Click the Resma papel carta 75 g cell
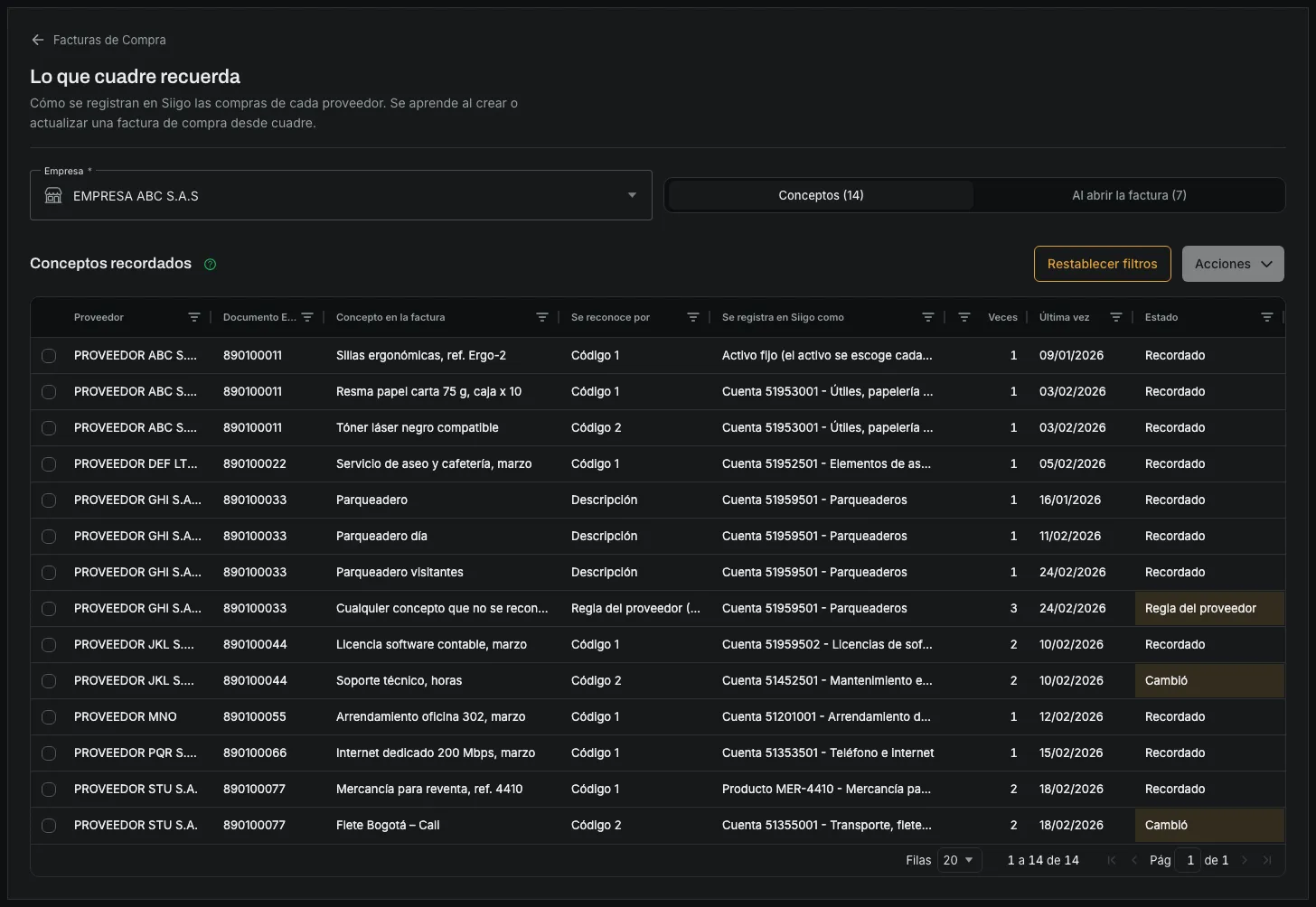 (428, 391)
